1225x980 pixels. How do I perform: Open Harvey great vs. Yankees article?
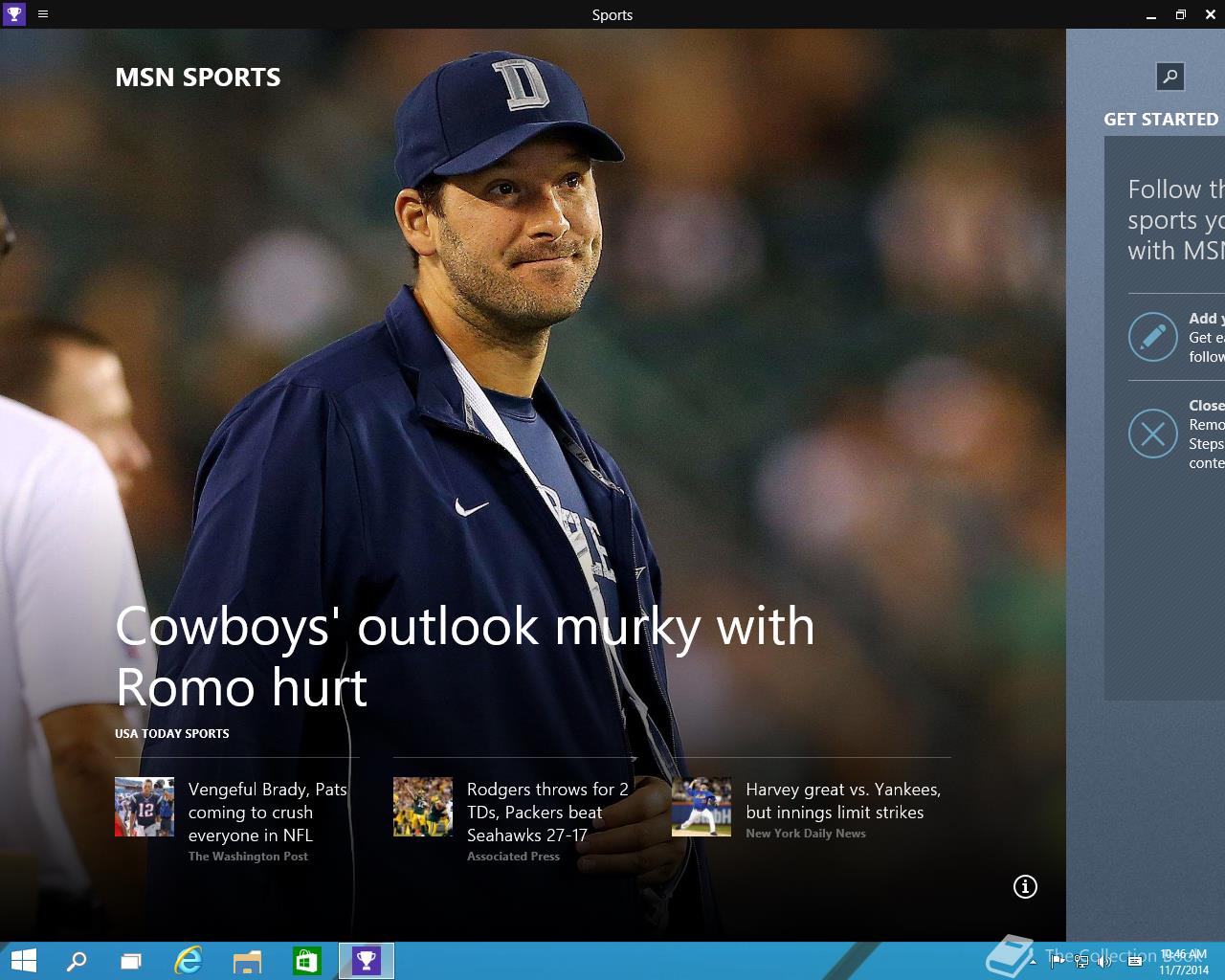843,800
